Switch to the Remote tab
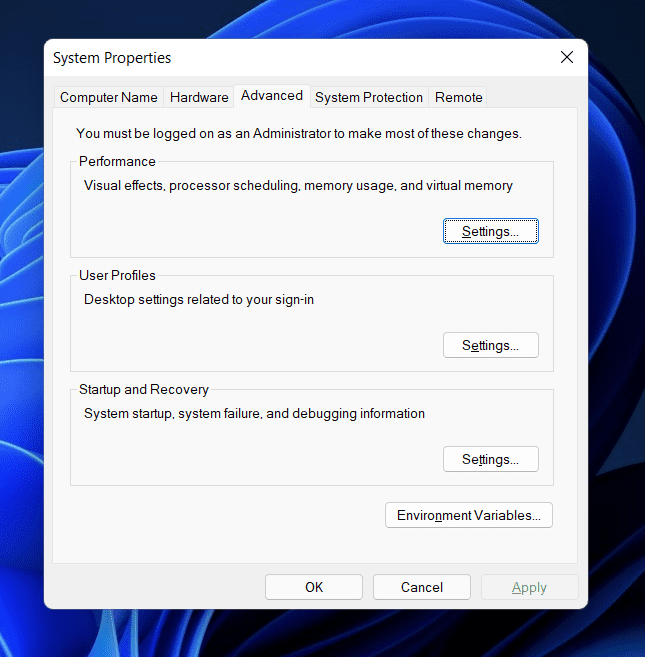The image size is (645, 657). [459, 97]
